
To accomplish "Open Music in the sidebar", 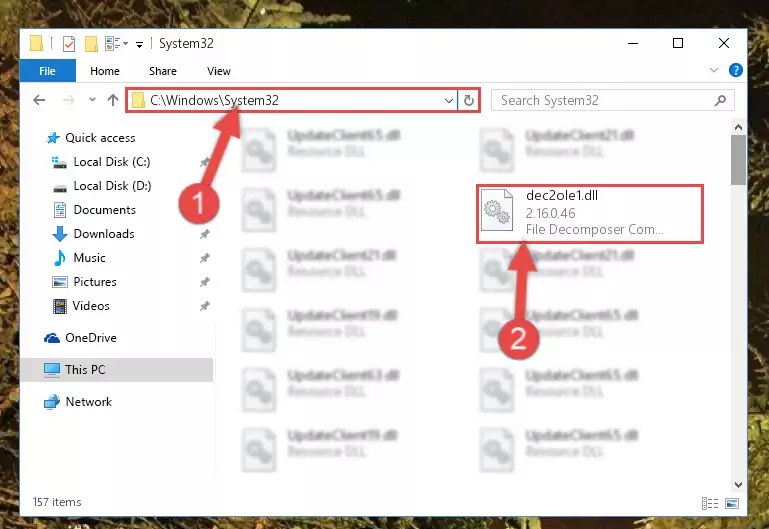I will (89, 258).
